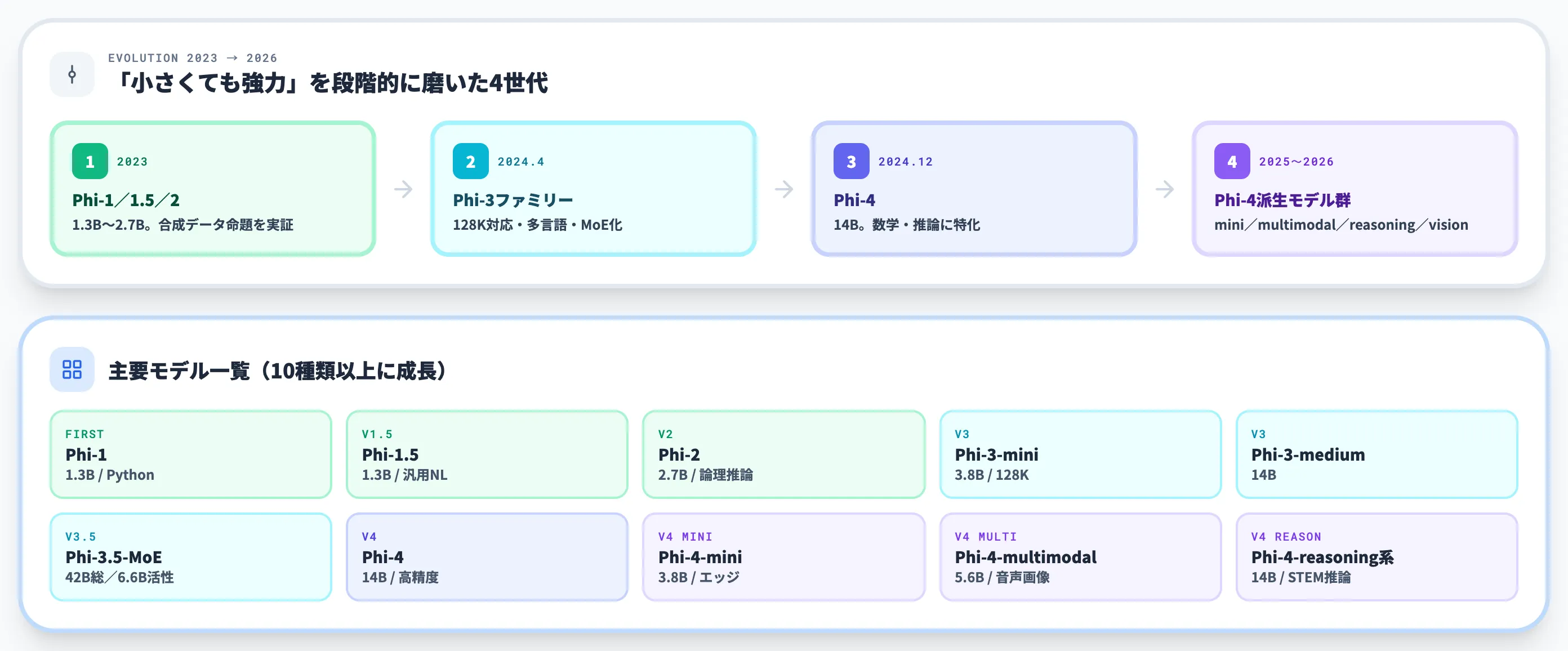Click the text 128K対応・多言語・MoE化
Viewport: 1568px width, 651px height.
pyautogui.click(x=537, y=225)
